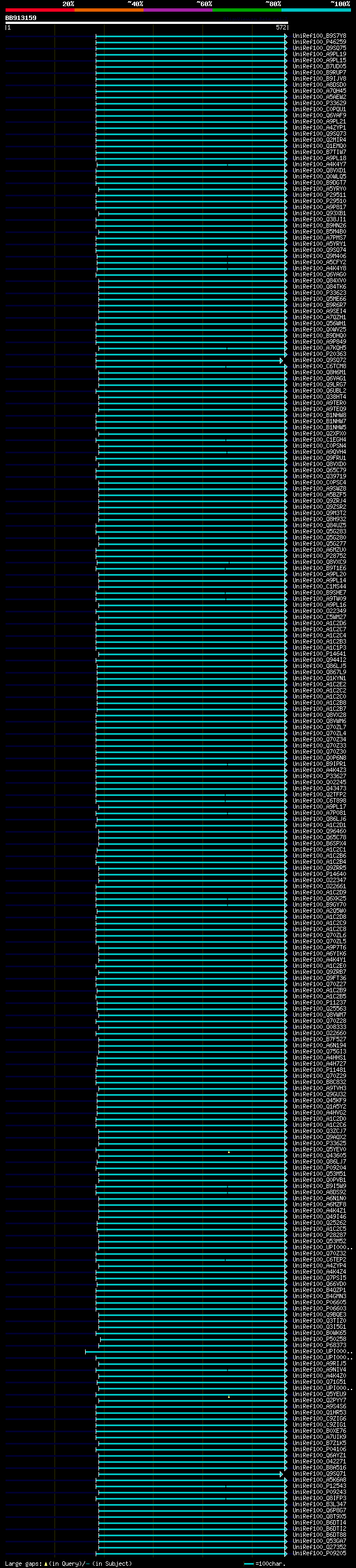Viewport: 356px width, 1568px height.
Task: Click the UniRef100_O22349 label
Action: 319,611
